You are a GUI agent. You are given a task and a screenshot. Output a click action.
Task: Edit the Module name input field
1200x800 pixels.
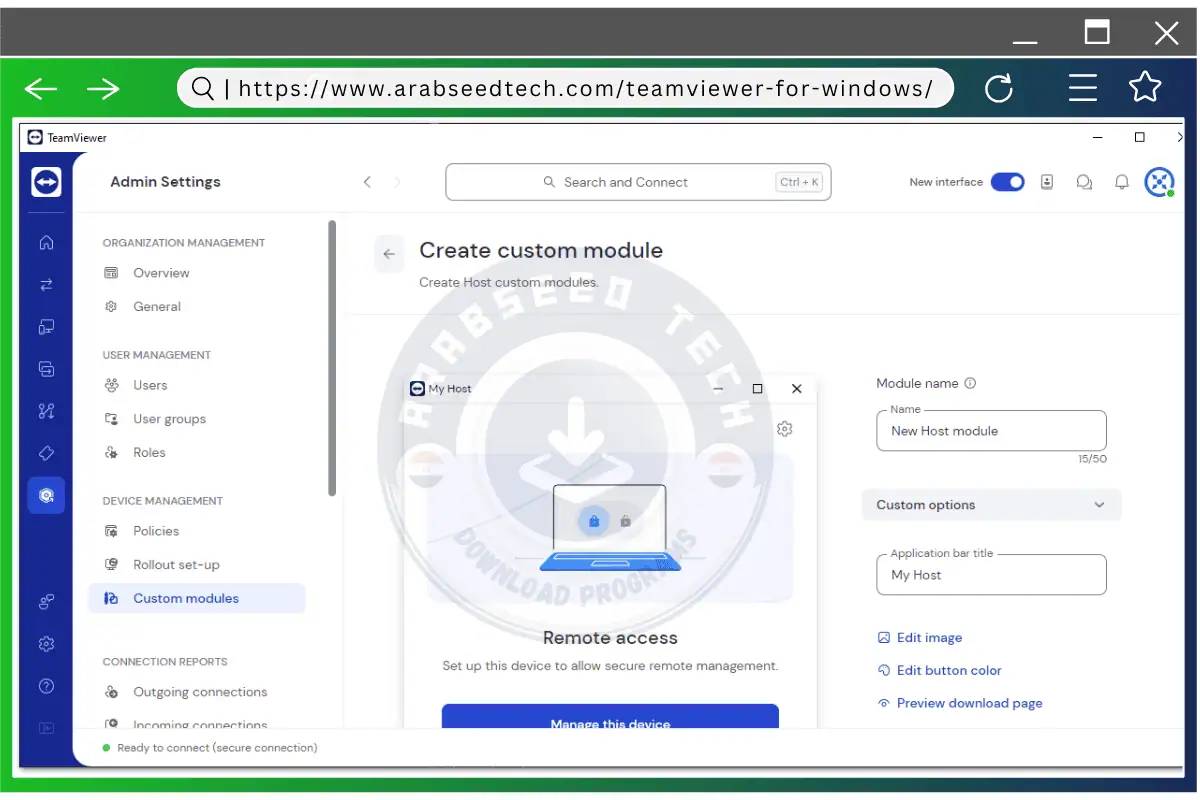tap(991, 430)
